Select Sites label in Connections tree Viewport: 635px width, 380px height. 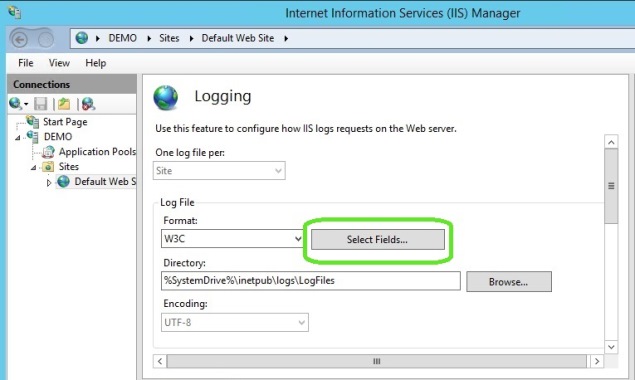(68, 167)
